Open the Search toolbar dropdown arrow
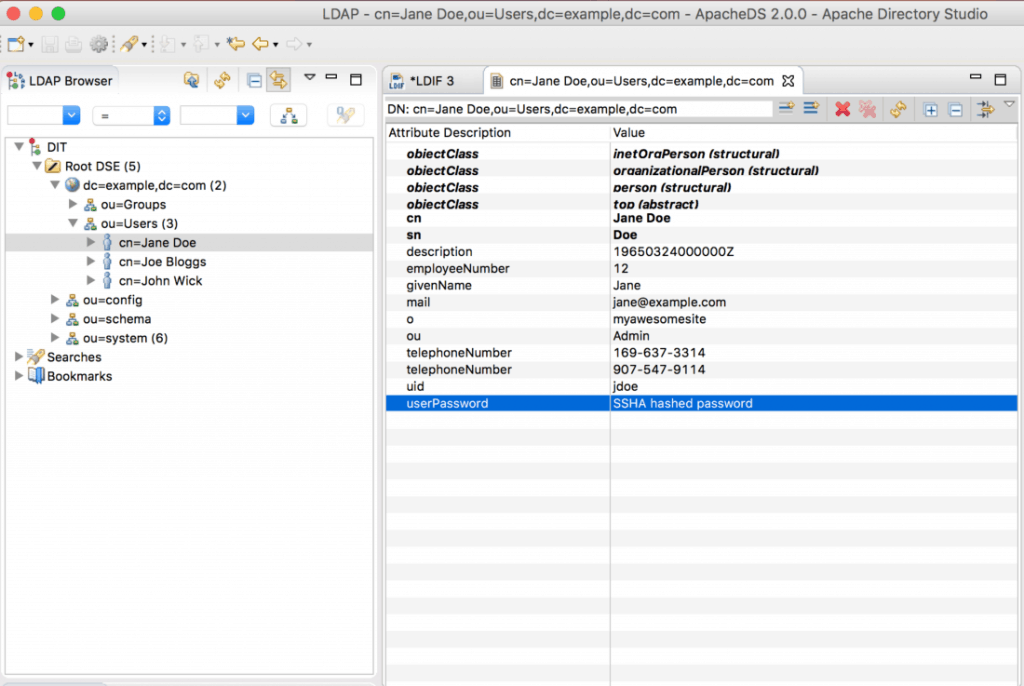The width and height of the screenshot is (1024, 686). pyautogui.click(x=144, y=45)
